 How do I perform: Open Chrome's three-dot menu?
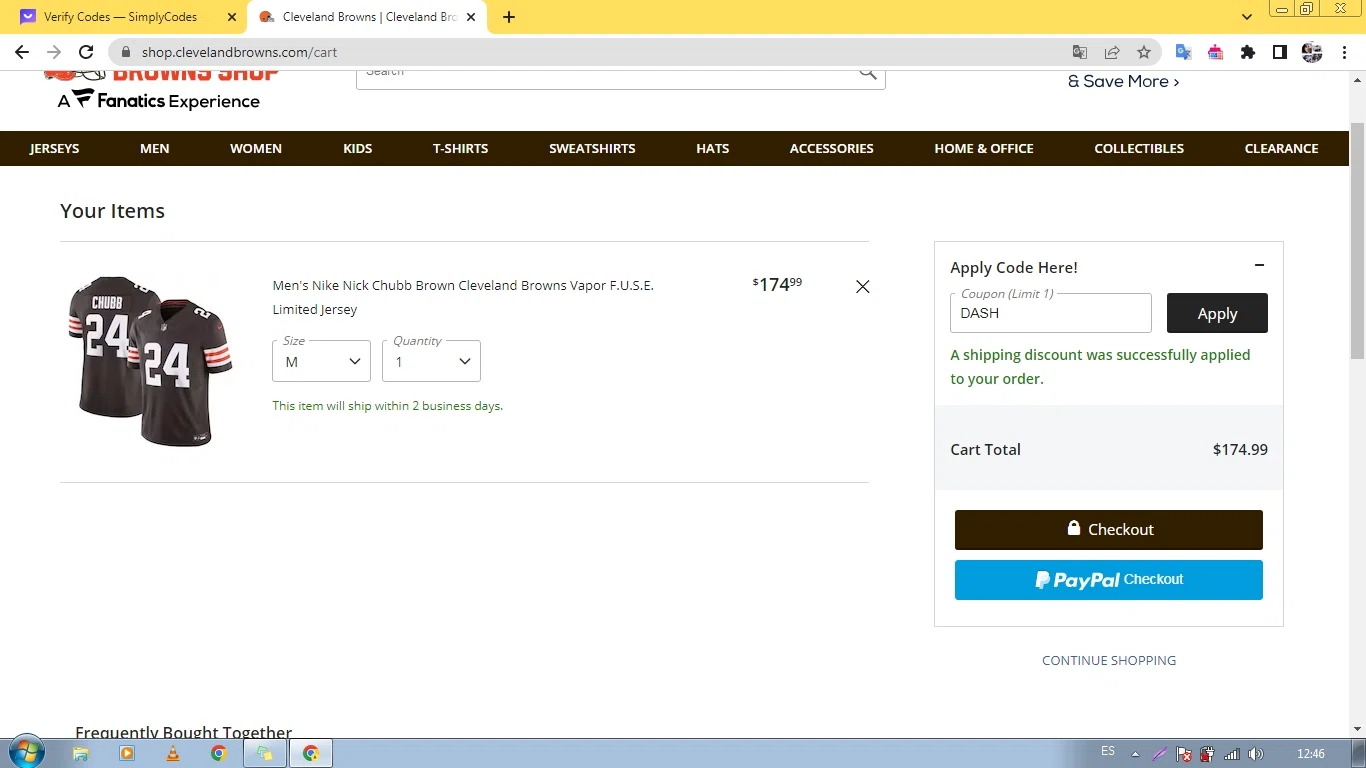pos(1344,52)
